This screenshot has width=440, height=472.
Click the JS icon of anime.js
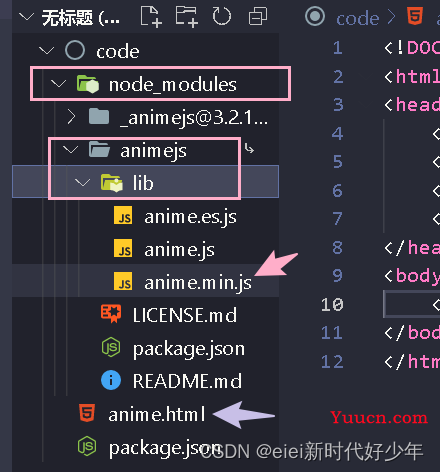(x=123, y=248)
